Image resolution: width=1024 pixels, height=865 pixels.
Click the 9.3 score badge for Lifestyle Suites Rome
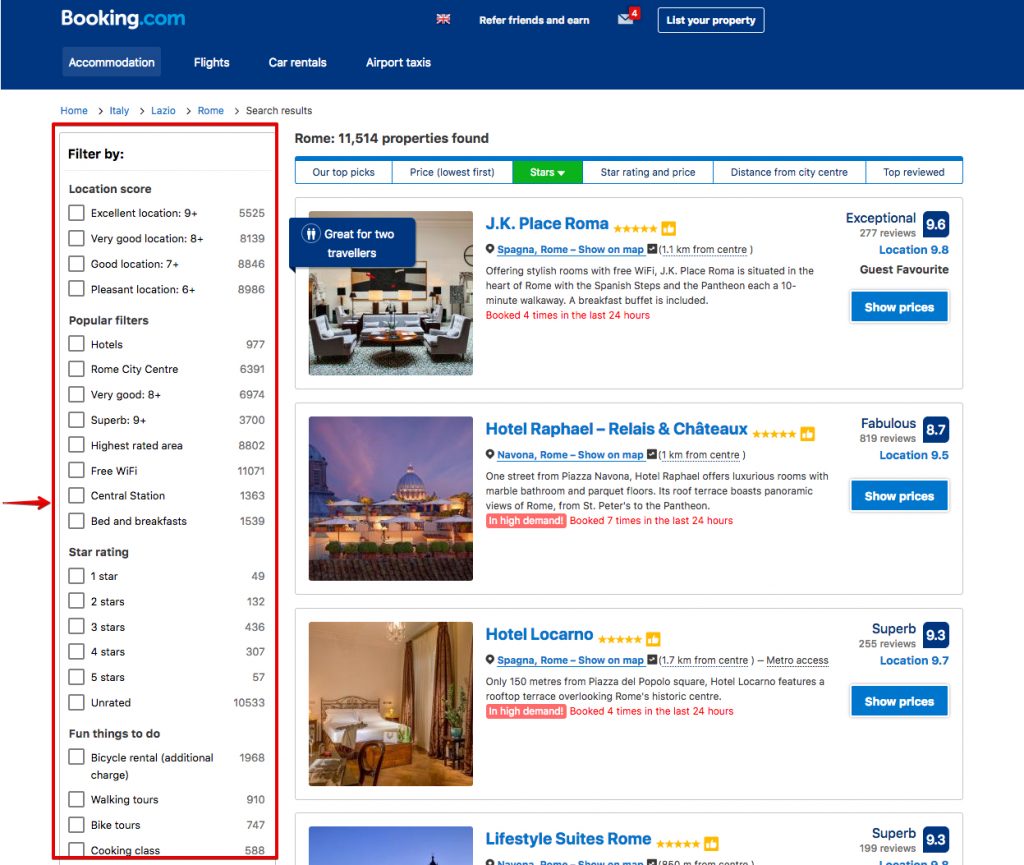[936, 840]
